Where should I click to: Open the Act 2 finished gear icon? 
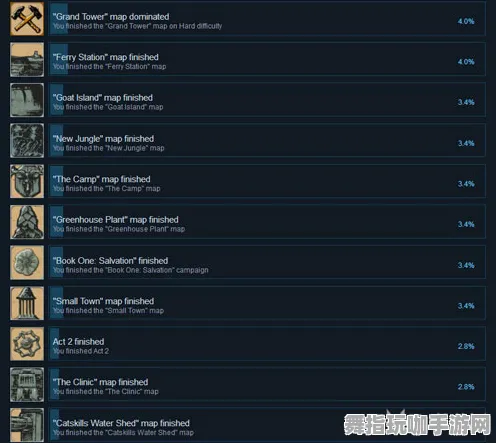point(27,344)
